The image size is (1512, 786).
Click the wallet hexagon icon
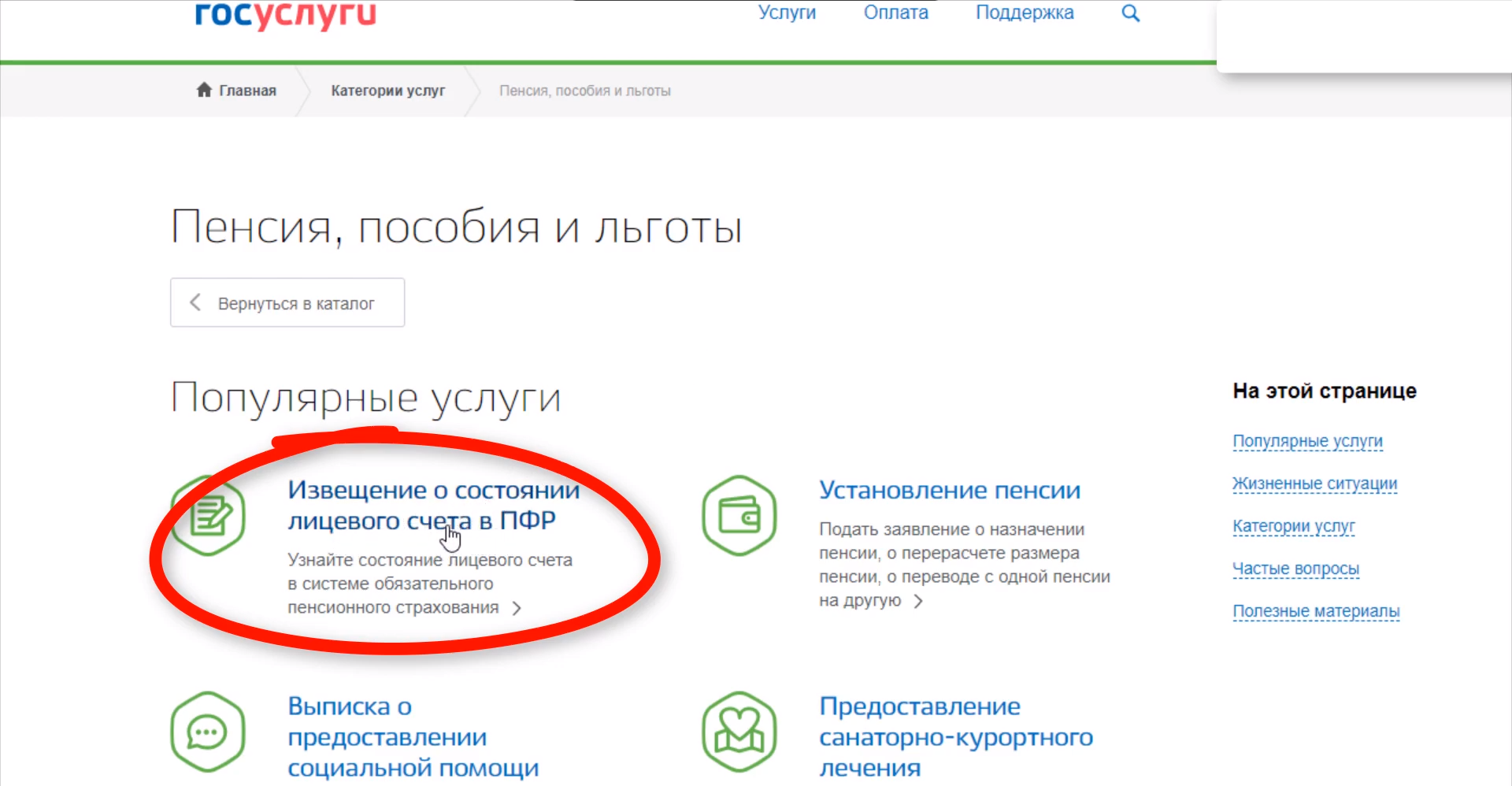tap(739, 516)
